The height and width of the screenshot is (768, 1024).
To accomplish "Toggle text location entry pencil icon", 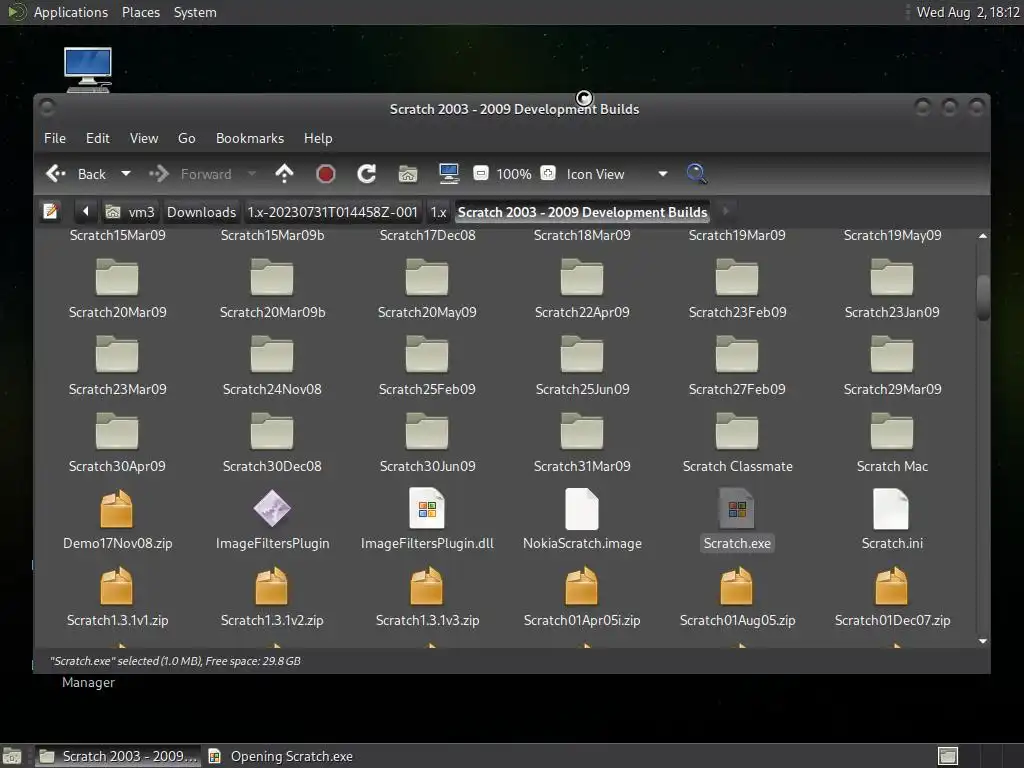I will 51,212.
